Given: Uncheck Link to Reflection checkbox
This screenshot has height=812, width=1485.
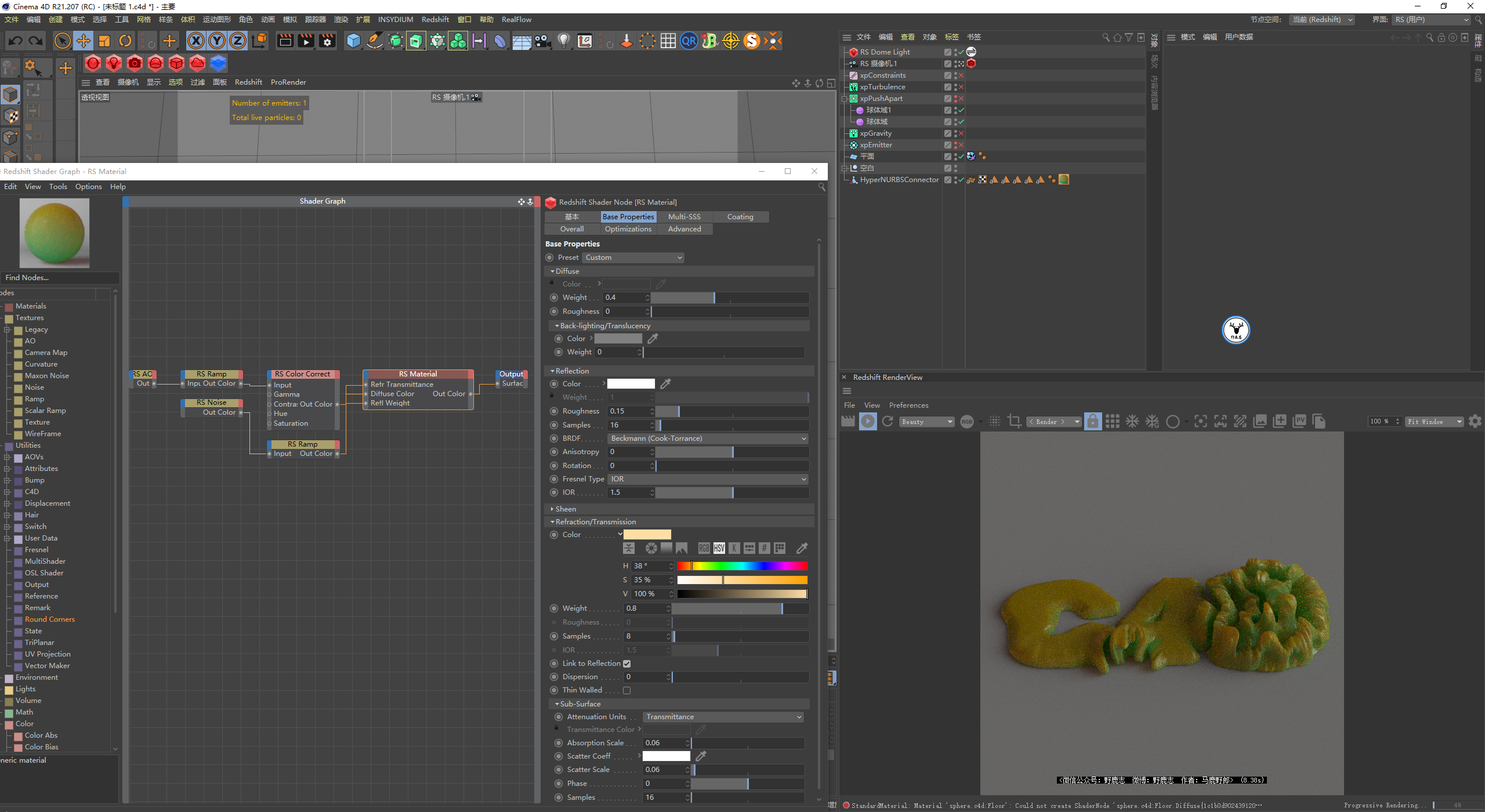Looking at the screenshot, I should click(x=626, y=664).
